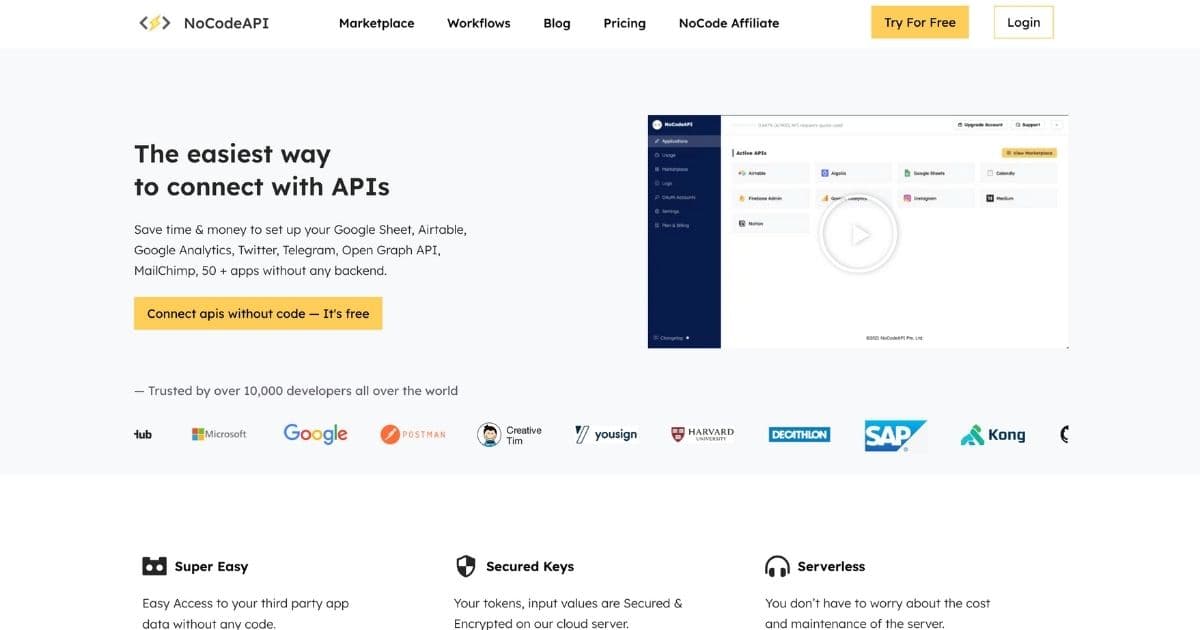View the Pricing page
Viewport: 1200px width, 630px height.
coord(624,23)
